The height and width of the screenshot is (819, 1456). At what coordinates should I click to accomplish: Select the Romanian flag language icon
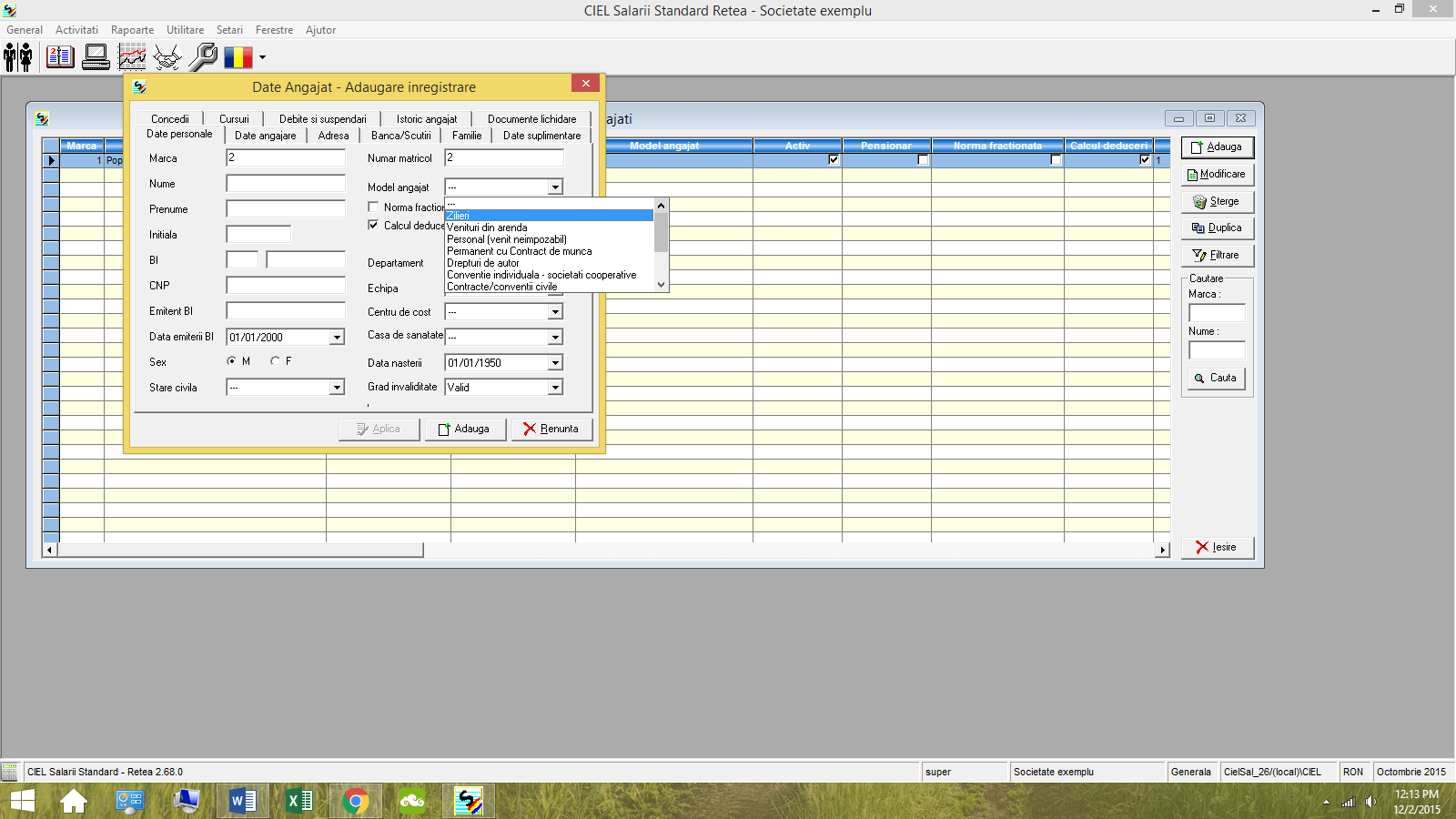point(238,57)
